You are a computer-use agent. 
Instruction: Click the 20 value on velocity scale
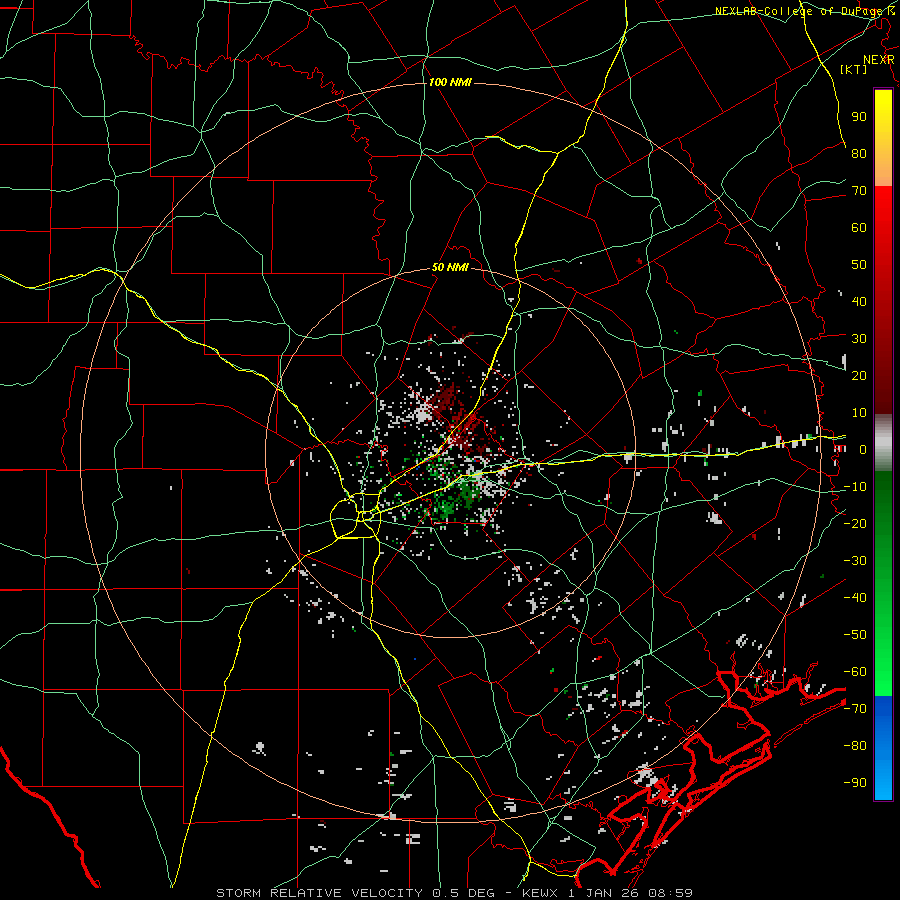click(x=859, y=375)
